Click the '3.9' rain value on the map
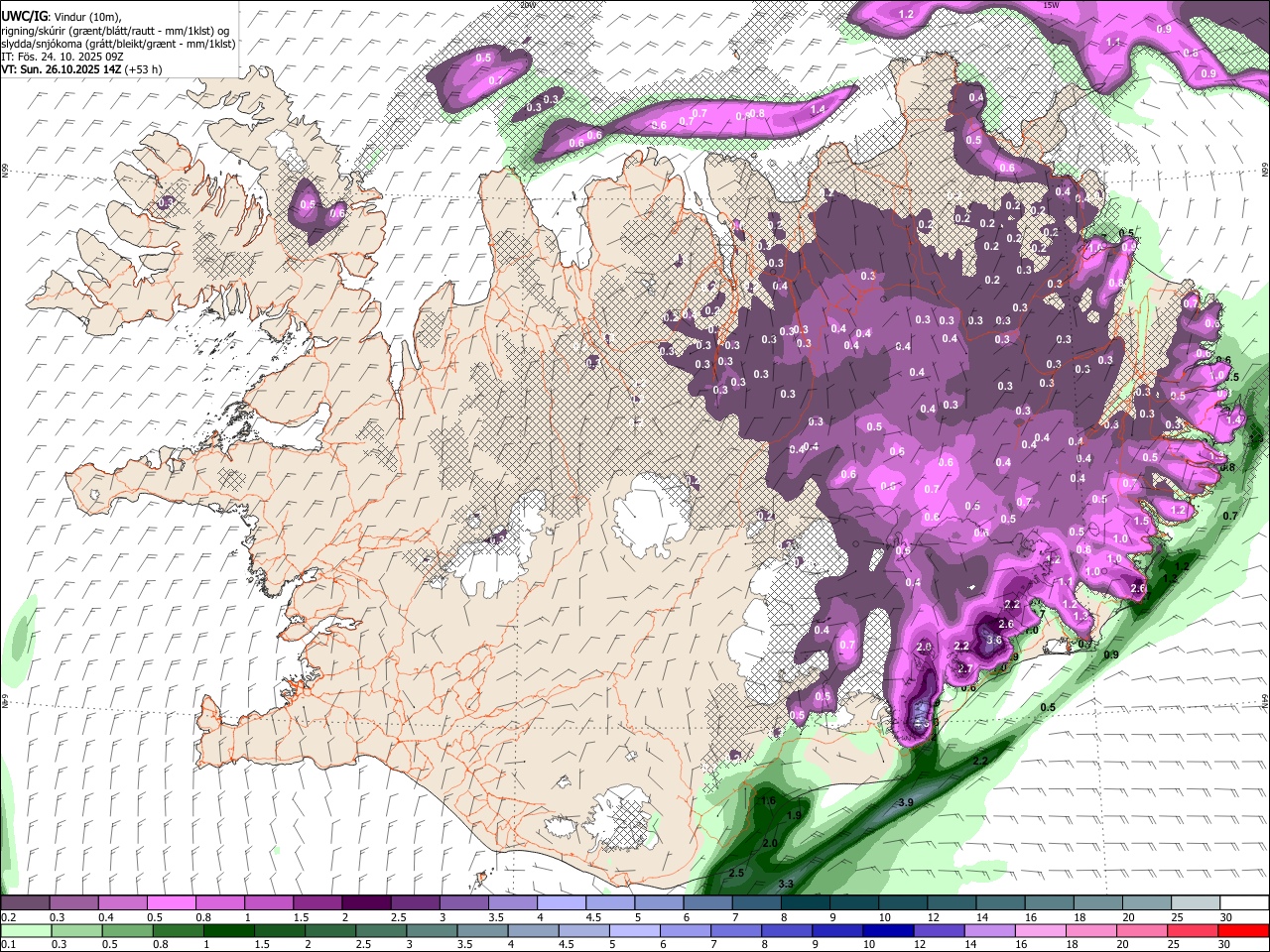 click(904, 801)
